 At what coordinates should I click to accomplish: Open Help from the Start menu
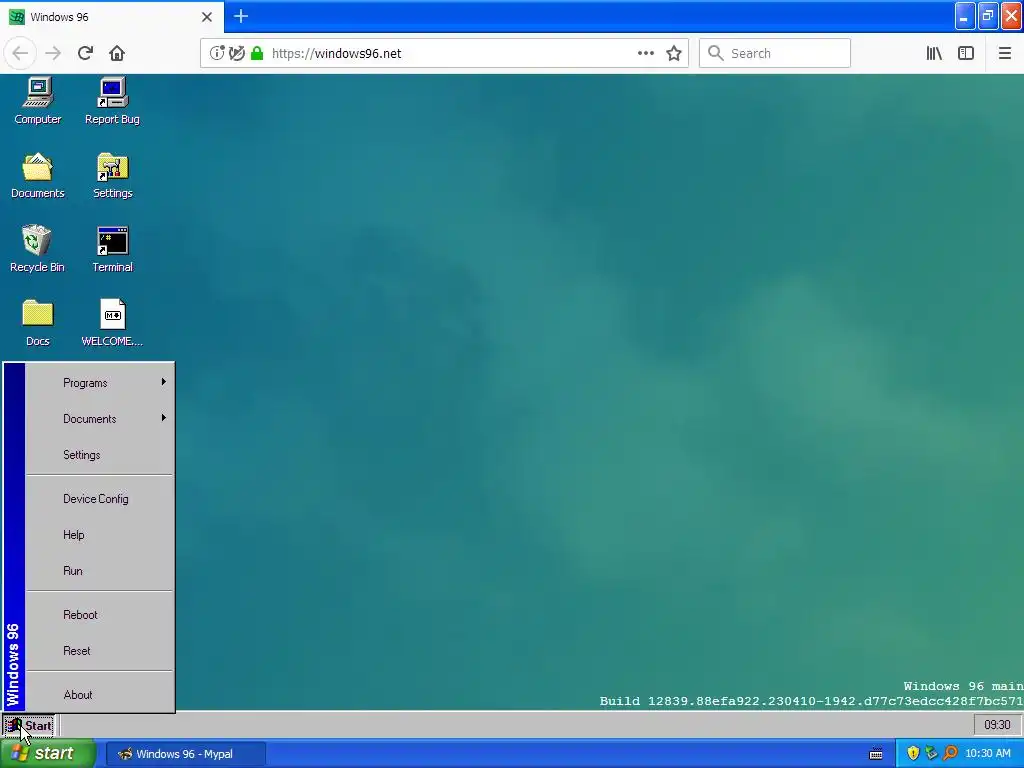[x=99, y=535]
